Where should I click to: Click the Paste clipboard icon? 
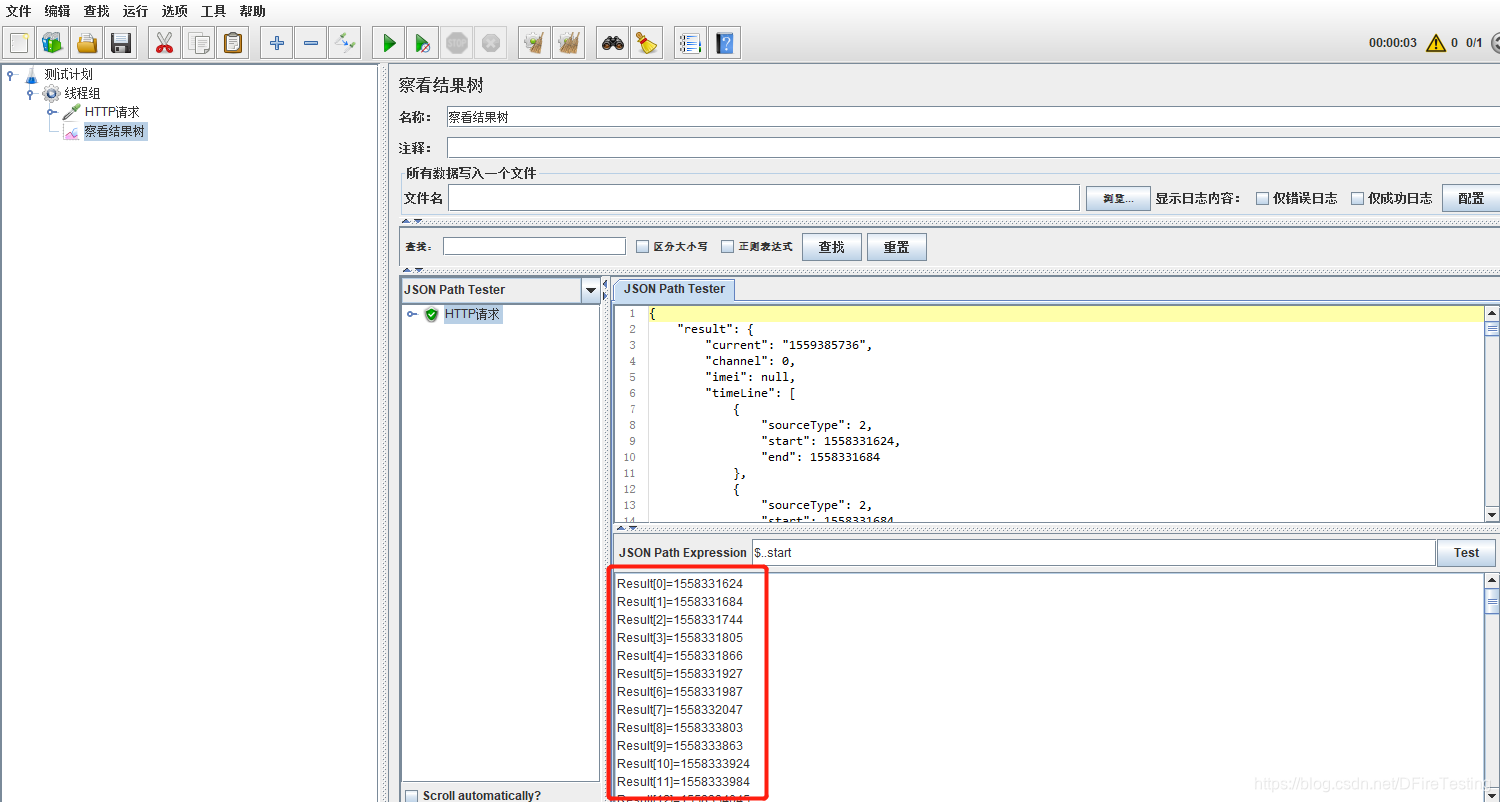click(233, 43)
